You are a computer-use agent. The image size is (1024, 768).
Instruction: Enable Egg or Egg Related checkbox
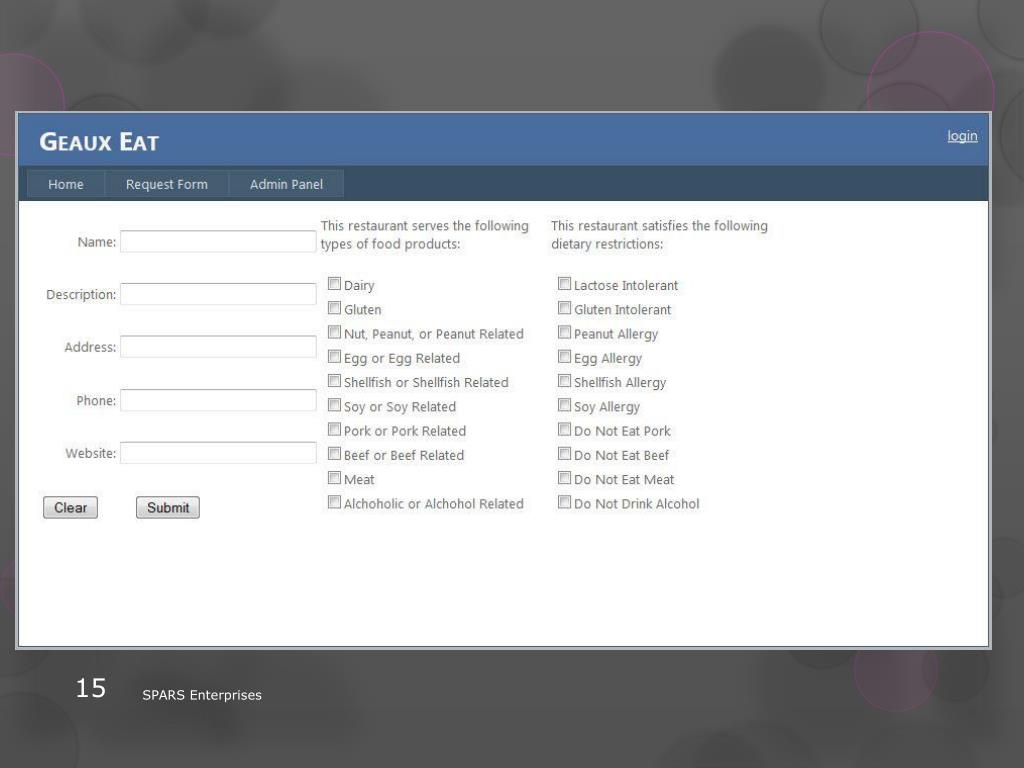click(334, 357)
